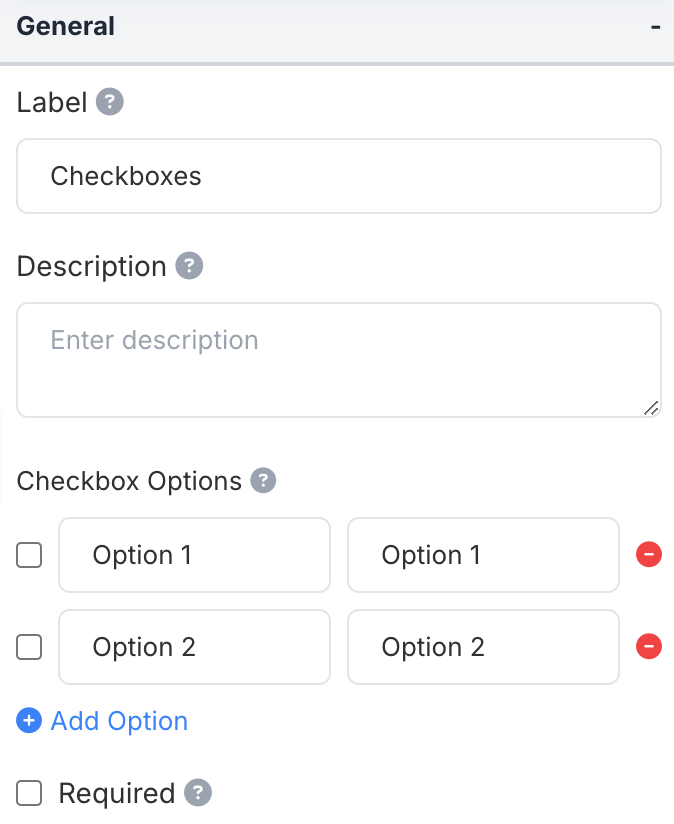The height and width of the screenshot is (824, 674).
Task: Edit the first Option 1 label field
Action: coord(194,555)
